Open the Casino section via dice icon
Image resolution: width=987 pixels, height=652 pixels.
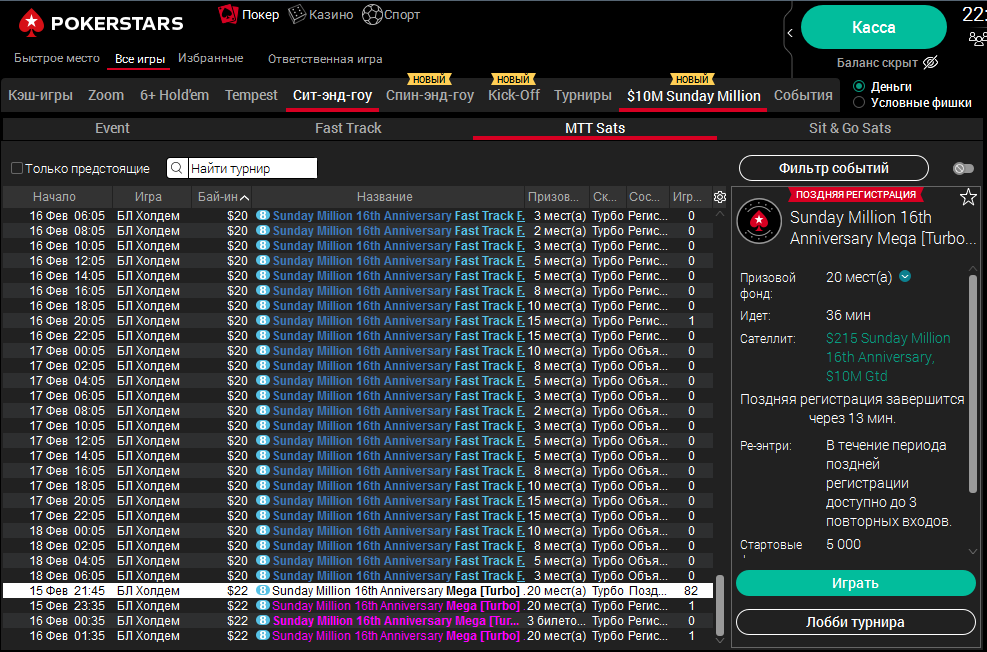point(297,14)
